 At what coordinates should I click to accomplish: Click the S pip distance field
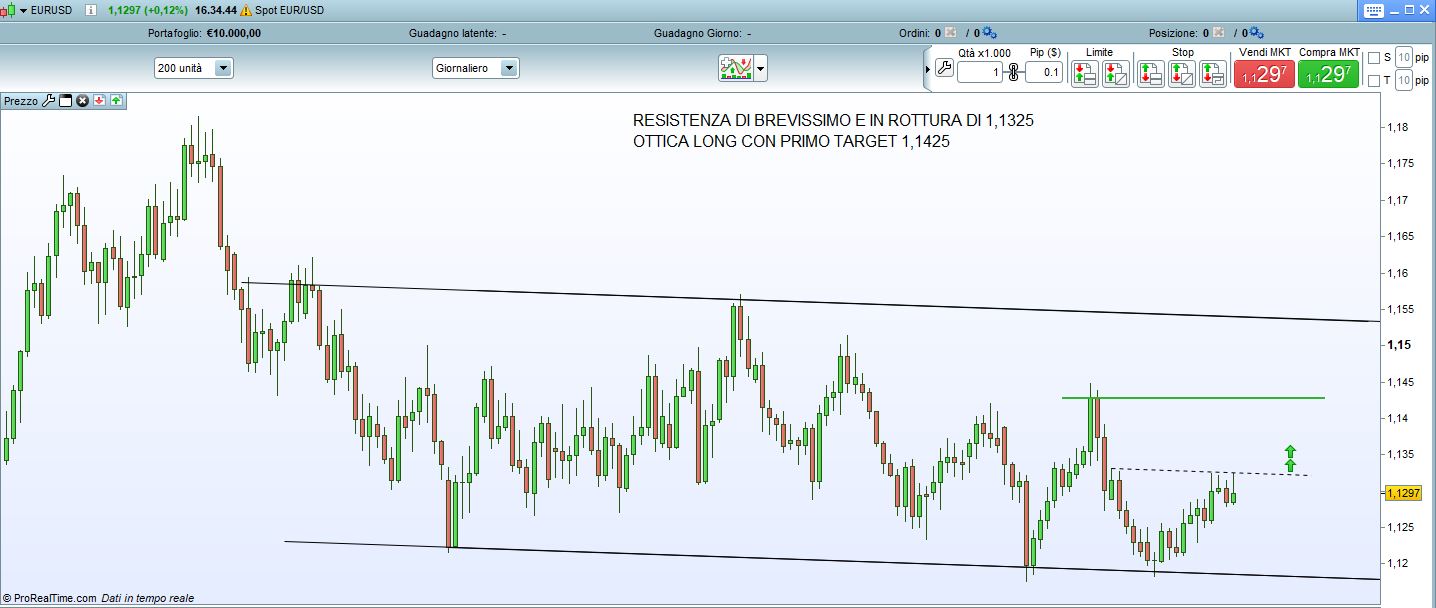click(x=1404, y=57)
